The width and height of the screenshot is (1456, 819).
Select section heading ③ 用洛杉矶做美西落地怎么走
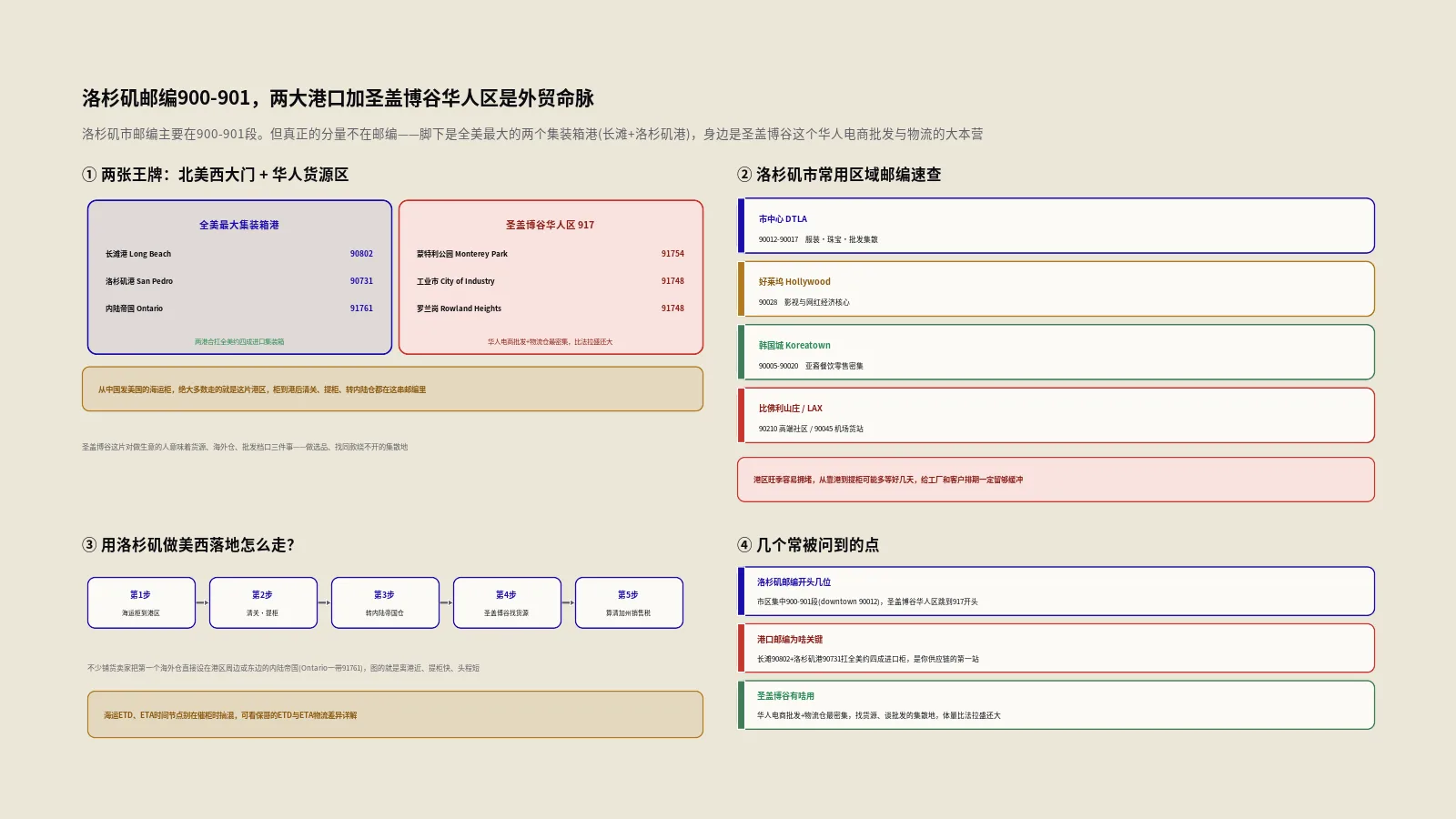coord(188,545)
